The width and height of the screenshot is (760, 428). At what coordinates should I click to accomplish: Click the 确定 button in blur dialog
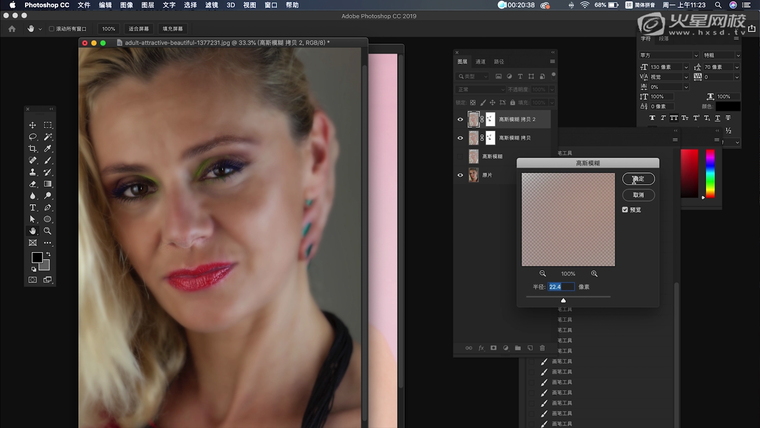coord(638,179)
